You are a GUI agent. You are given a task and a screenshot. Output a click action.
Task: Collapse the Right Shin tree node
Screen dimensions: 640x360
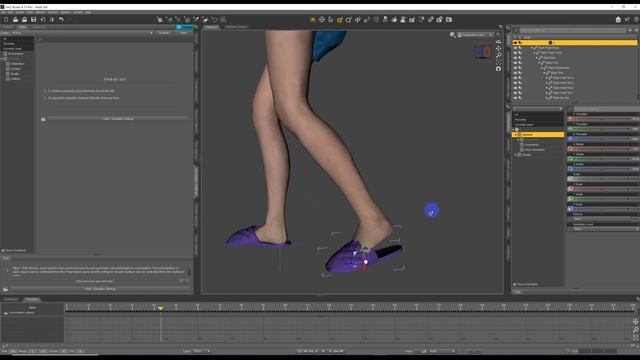tap(537, 58)
